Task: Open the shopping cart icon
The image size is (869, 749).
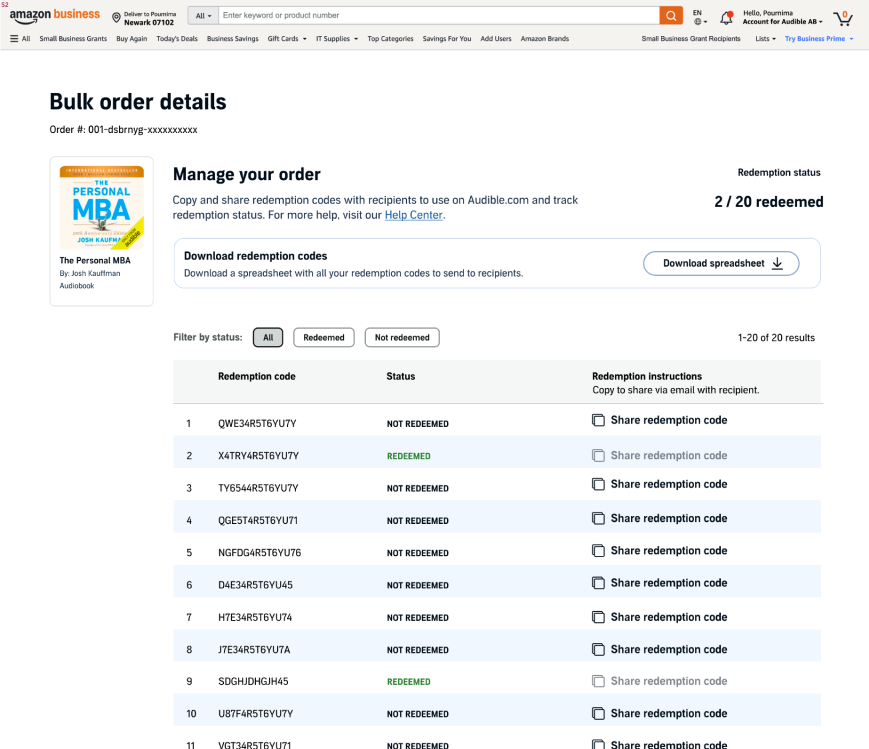Action: click(x=842, y=18)
